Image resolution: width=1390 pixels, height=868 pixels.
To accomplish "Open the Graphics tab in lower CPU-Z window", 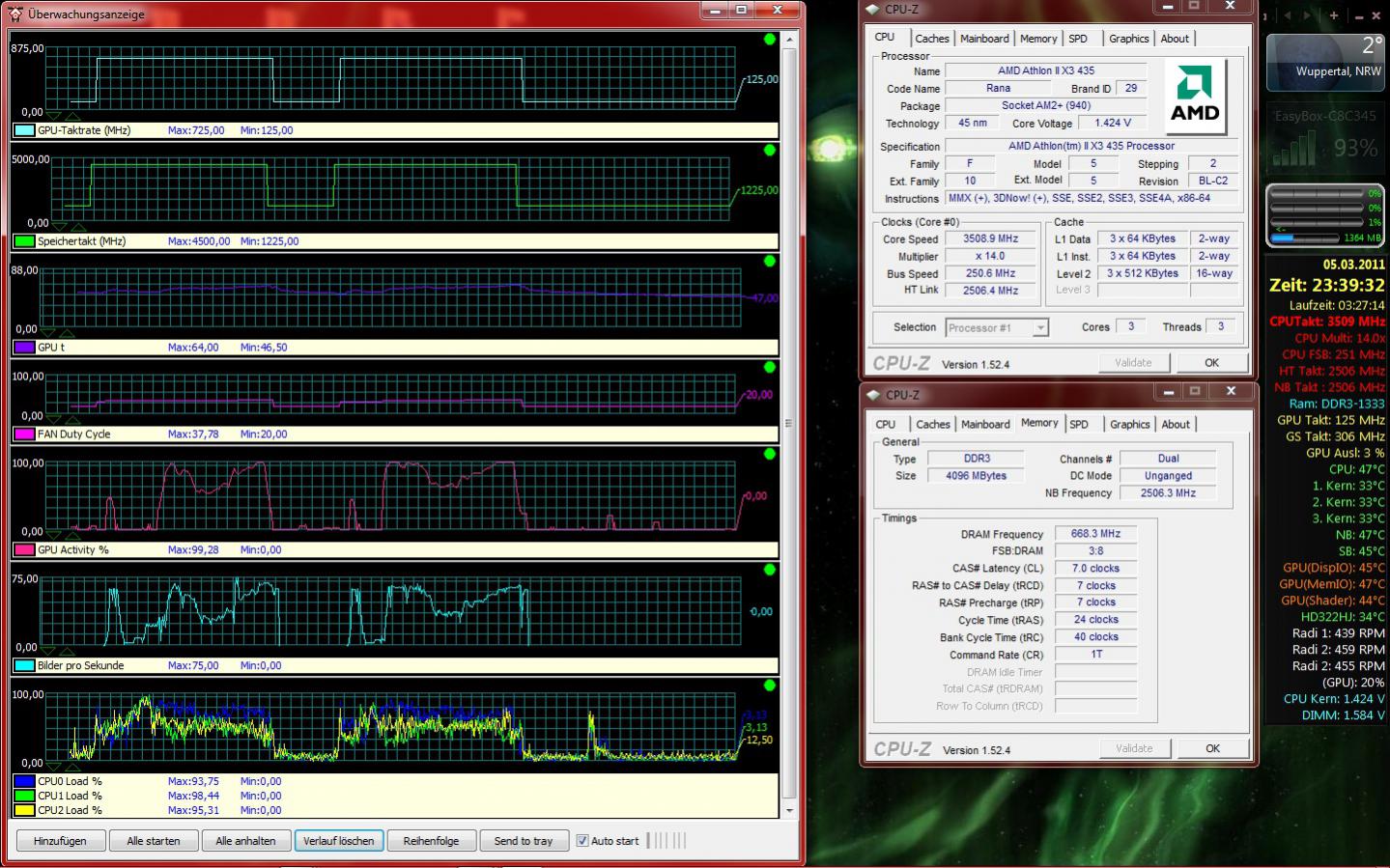I will (x=1129, y=424).
